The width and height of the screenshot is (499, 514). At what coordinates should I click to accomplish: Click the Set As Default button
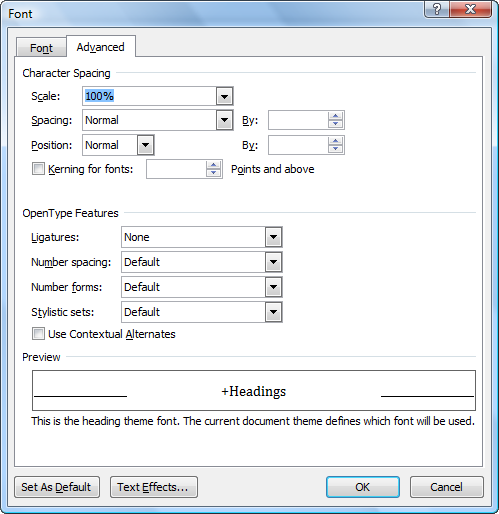[x=57, y=487]
